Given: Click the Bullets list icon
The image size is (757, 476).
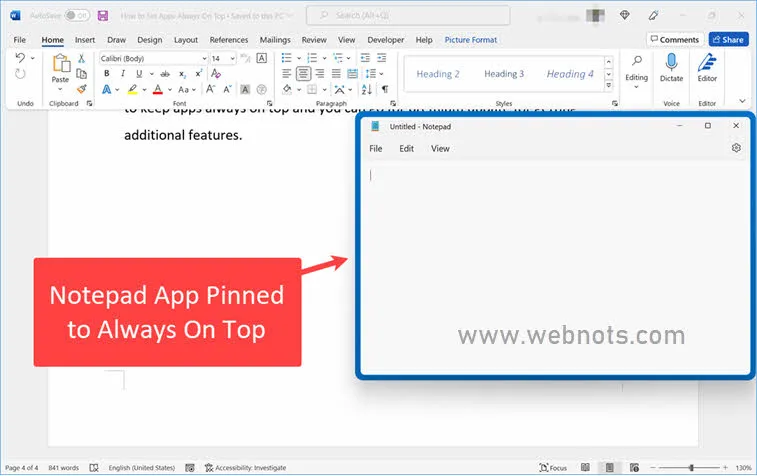Looking at the screenshot, I should (287, 58).
